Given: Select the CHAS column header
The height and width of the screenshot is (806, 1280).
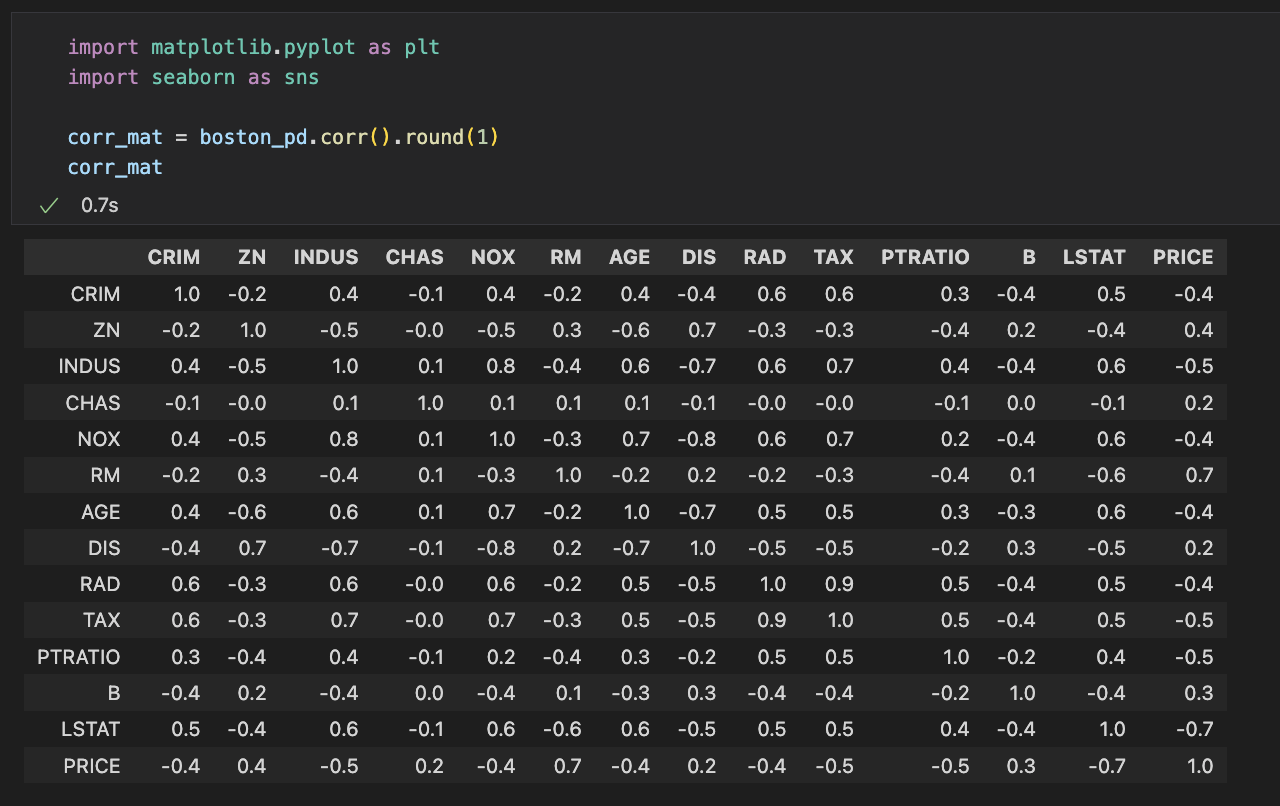Looking at the screenshot, I should [x=415, y=257].
